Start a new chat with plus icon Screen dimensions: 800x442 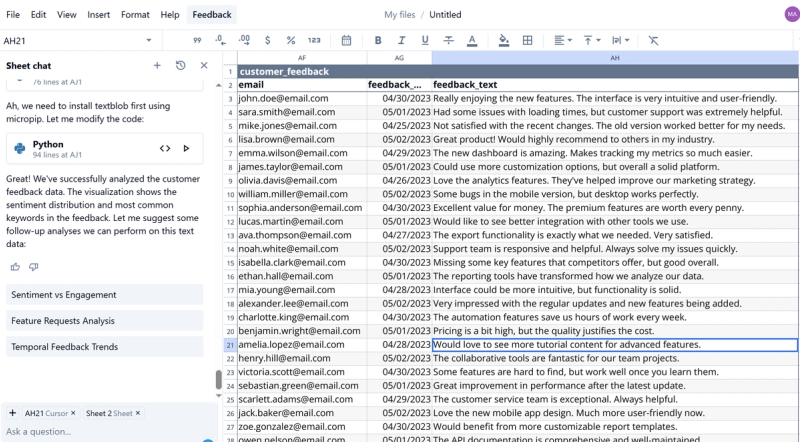(157, 65)
